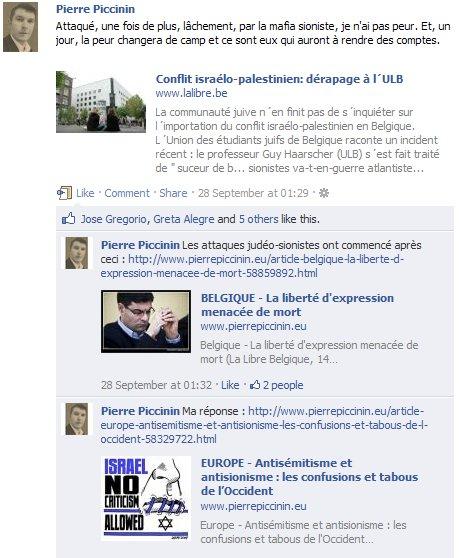Open the BELGIQUE liberté d'expression article title

[297, 305]
